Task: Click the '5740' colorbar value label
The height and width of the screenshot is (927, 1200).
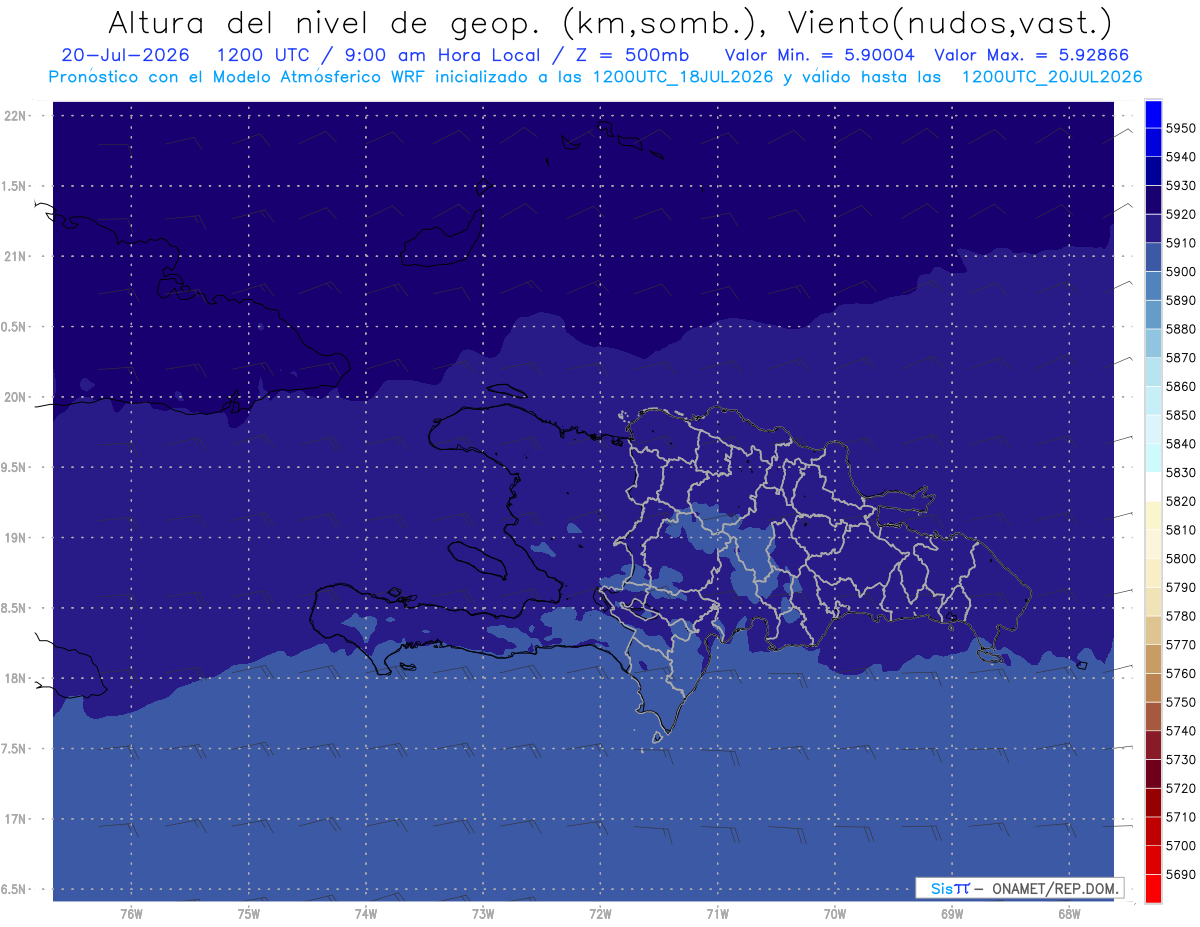Action: pos(1181,731)
